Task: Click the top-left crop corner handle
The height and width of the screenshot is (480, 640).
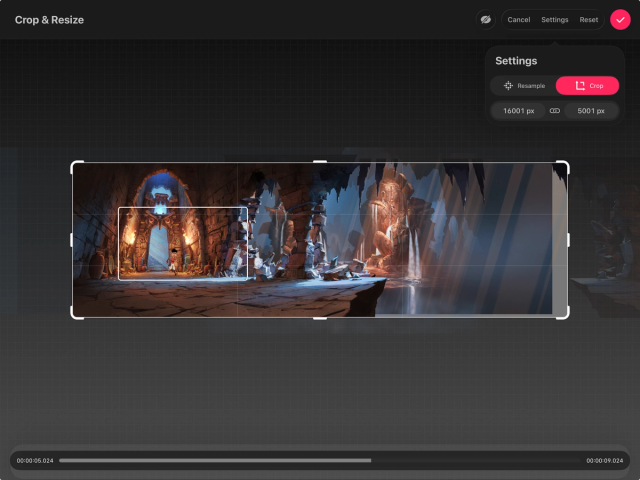Action: 77,167
